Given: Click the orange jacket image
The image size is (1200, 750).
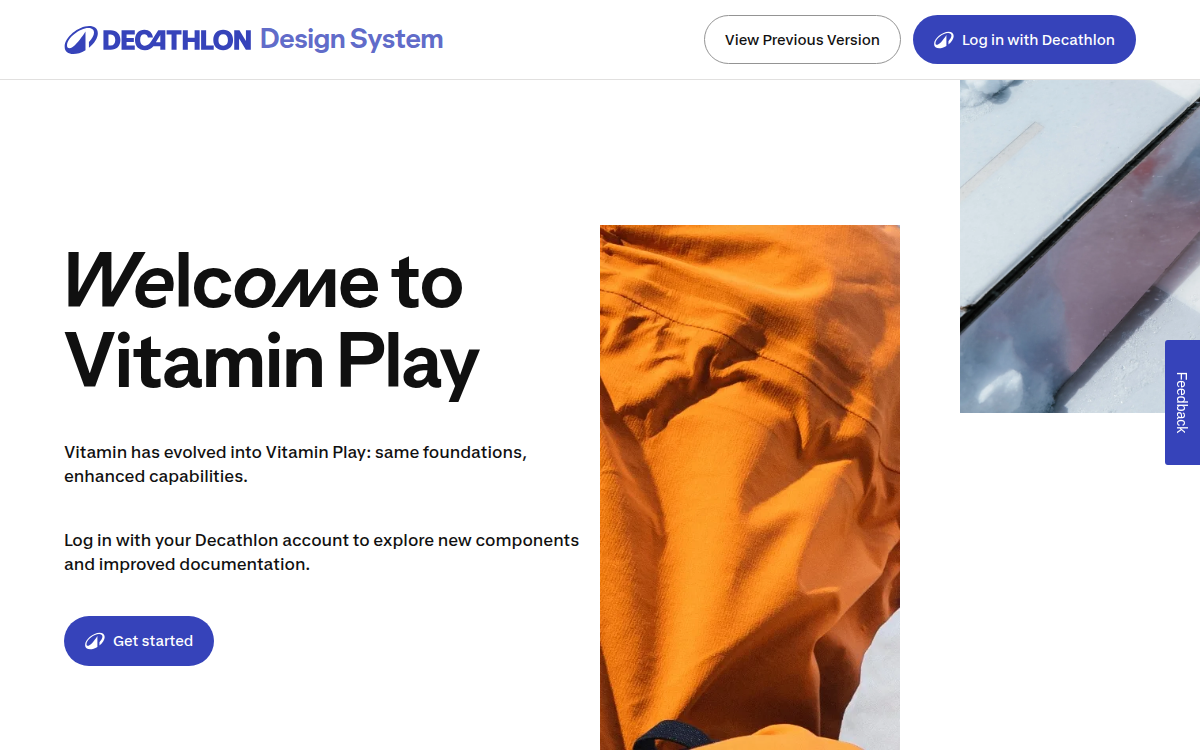Looking at the screenshot, I should [750, 487].
